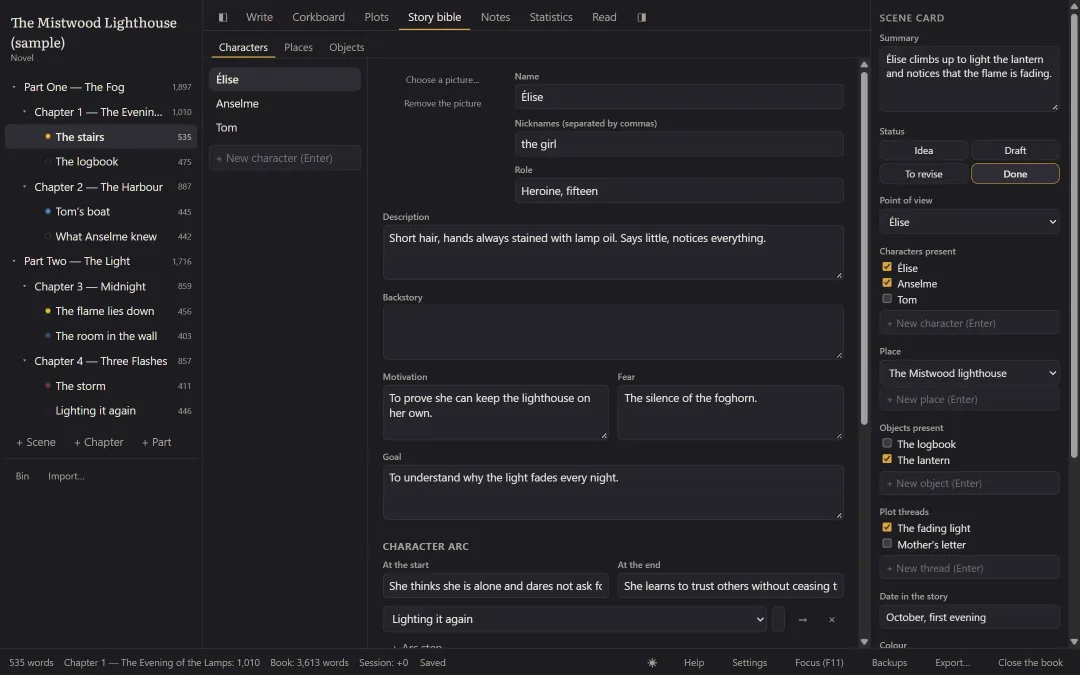Set scene status to Draft
This screenshot has height=675, width=1080.
pyautogui.click(x=1015, y=150)
